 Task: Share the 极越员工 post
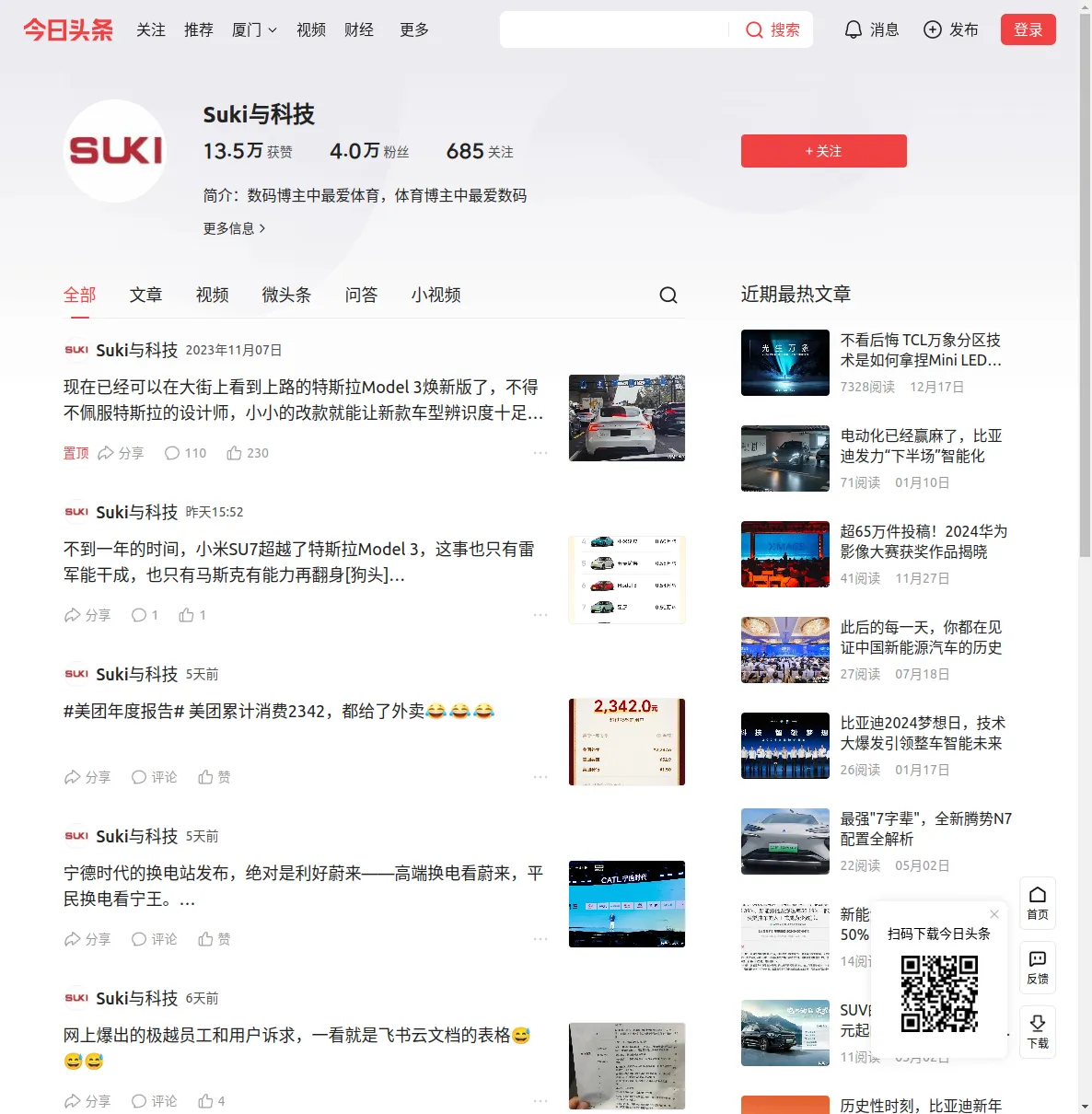pos(87,1101)
